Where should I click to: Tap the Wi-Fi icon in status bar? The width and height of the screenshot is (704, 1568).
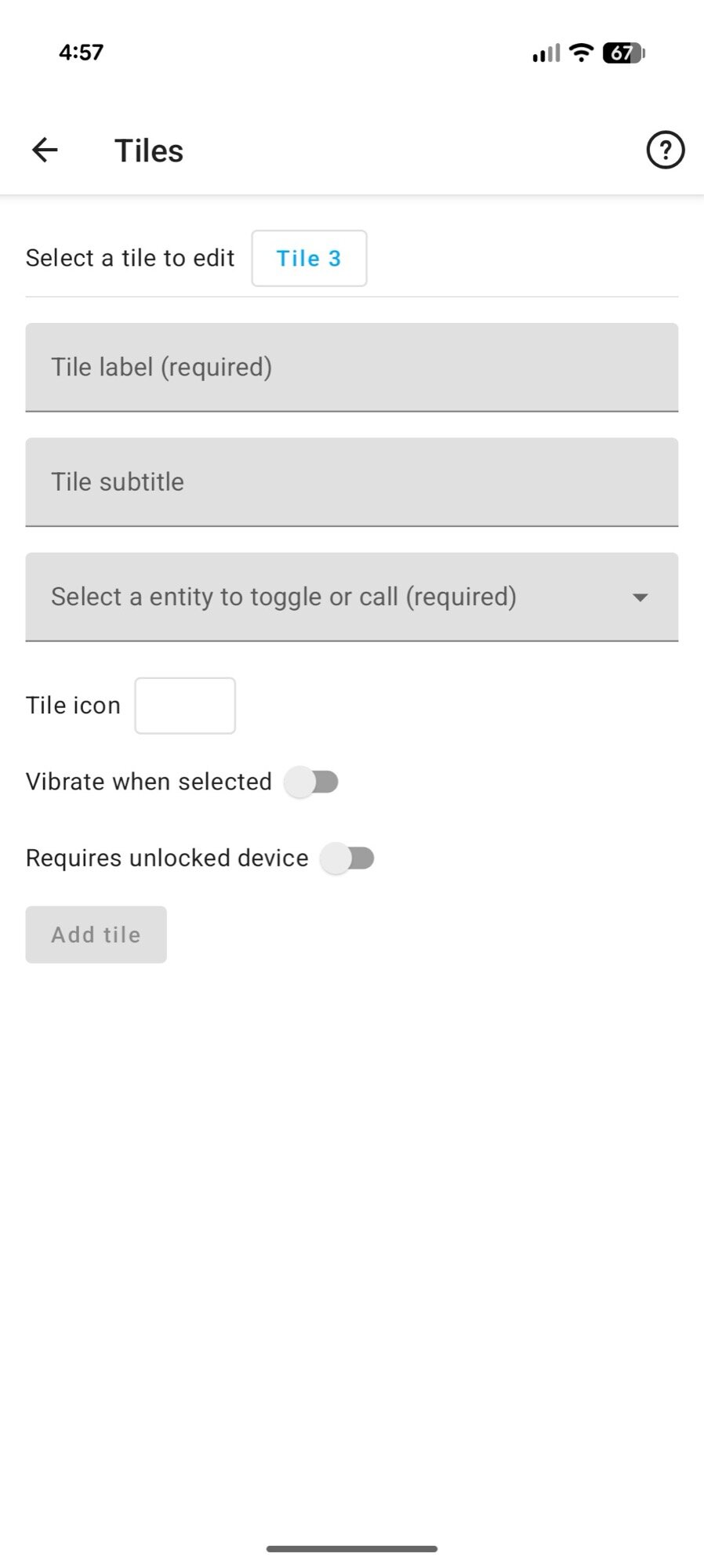click(x=580, y=52)
